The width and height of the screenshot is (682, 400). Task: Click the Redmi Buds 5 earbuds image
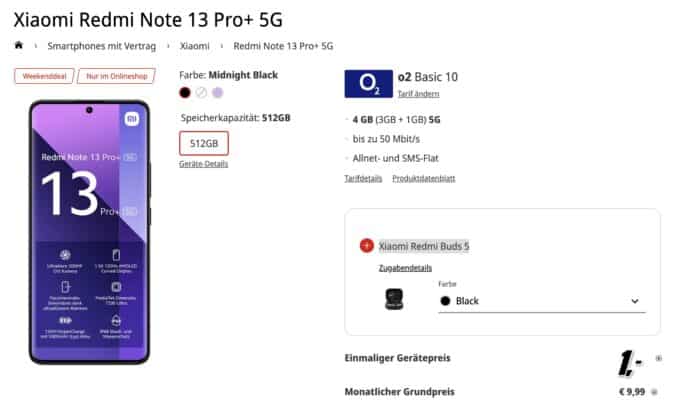(394, 299)
